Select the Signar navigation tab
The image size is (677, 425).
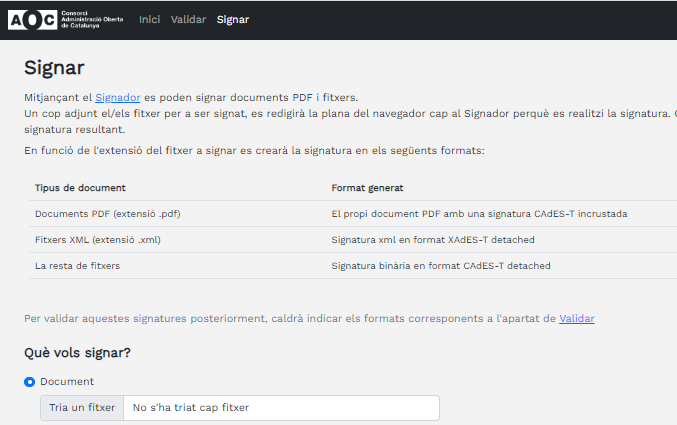pyautogui.click(x=233, y=19)
